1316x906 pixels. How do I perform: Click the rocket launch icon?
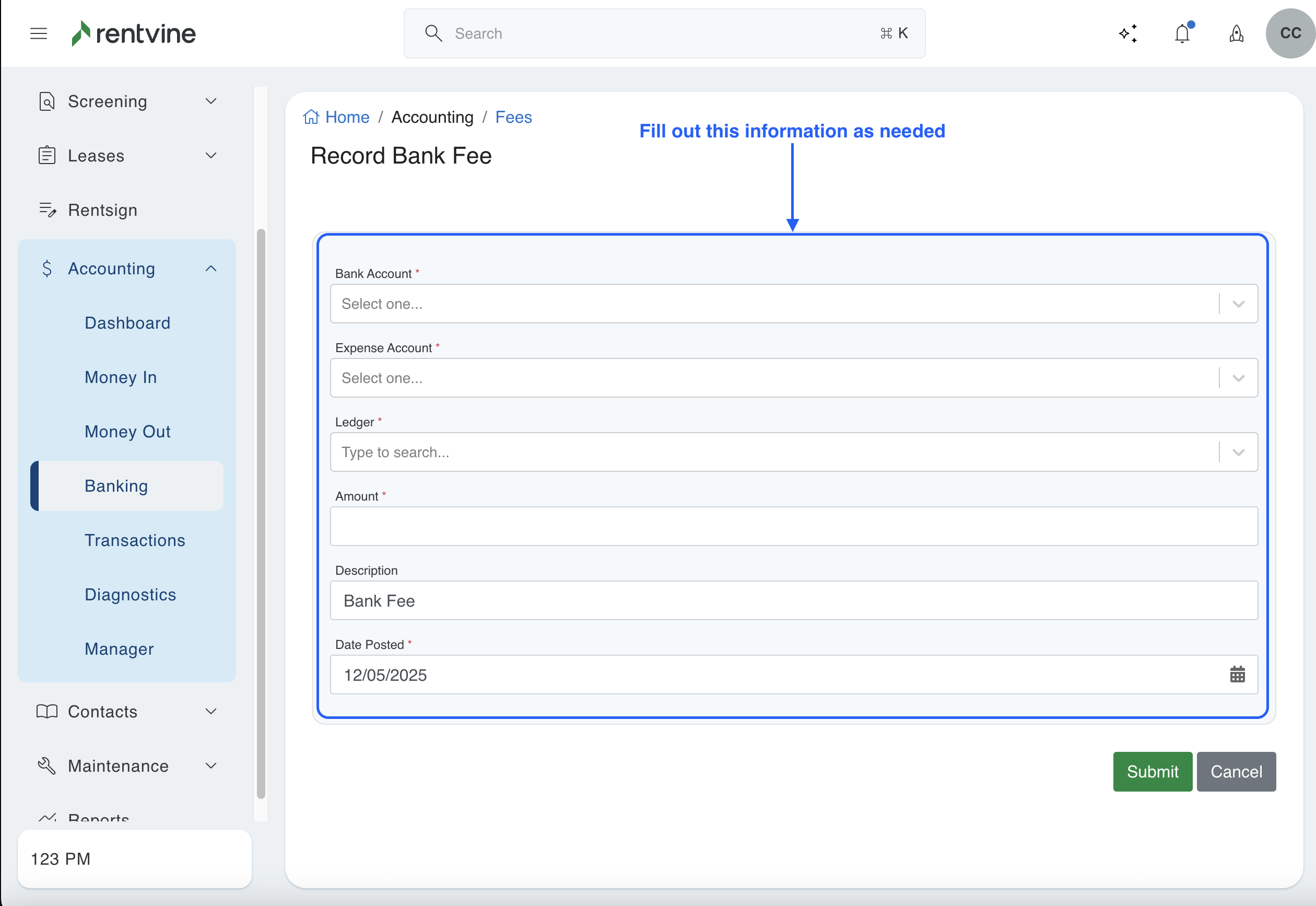(1237, 34)
